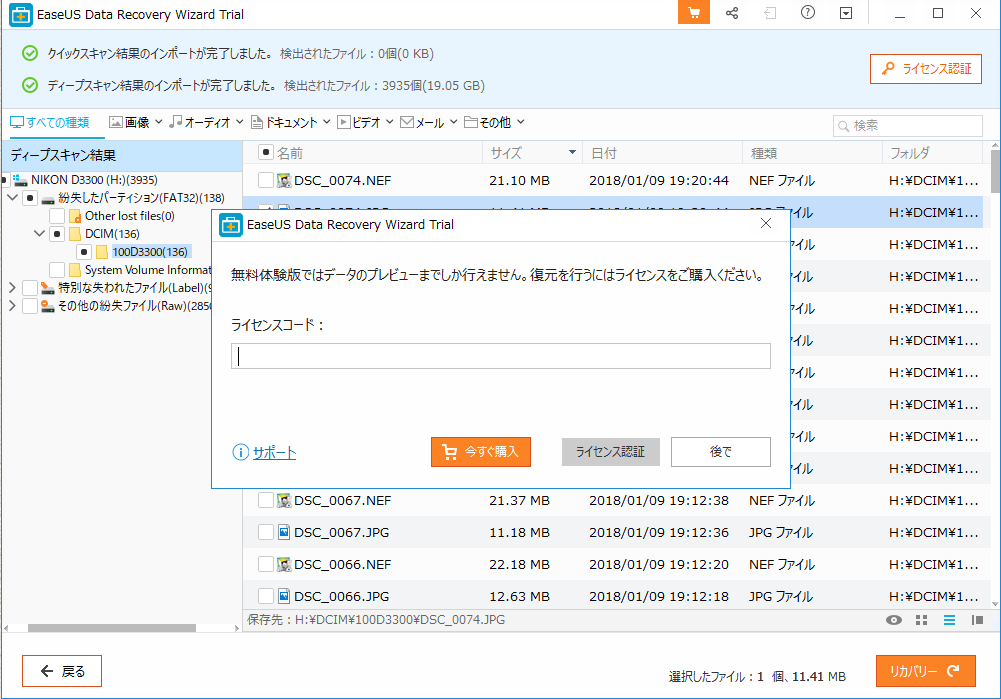
Task: Open the help question mark icon
Action: pos(808,13)
